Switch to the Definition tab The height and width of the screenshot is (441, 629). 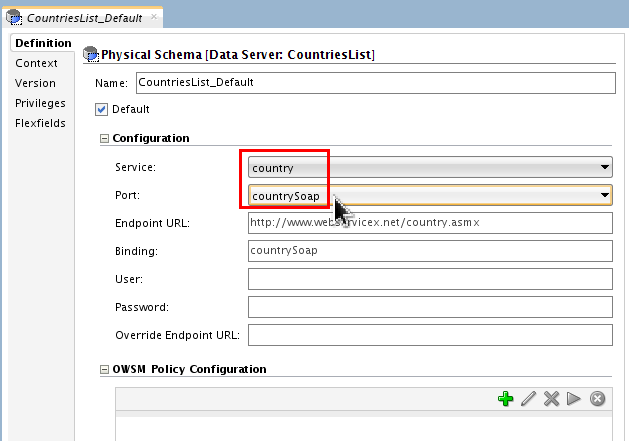(x=43, y=43)
